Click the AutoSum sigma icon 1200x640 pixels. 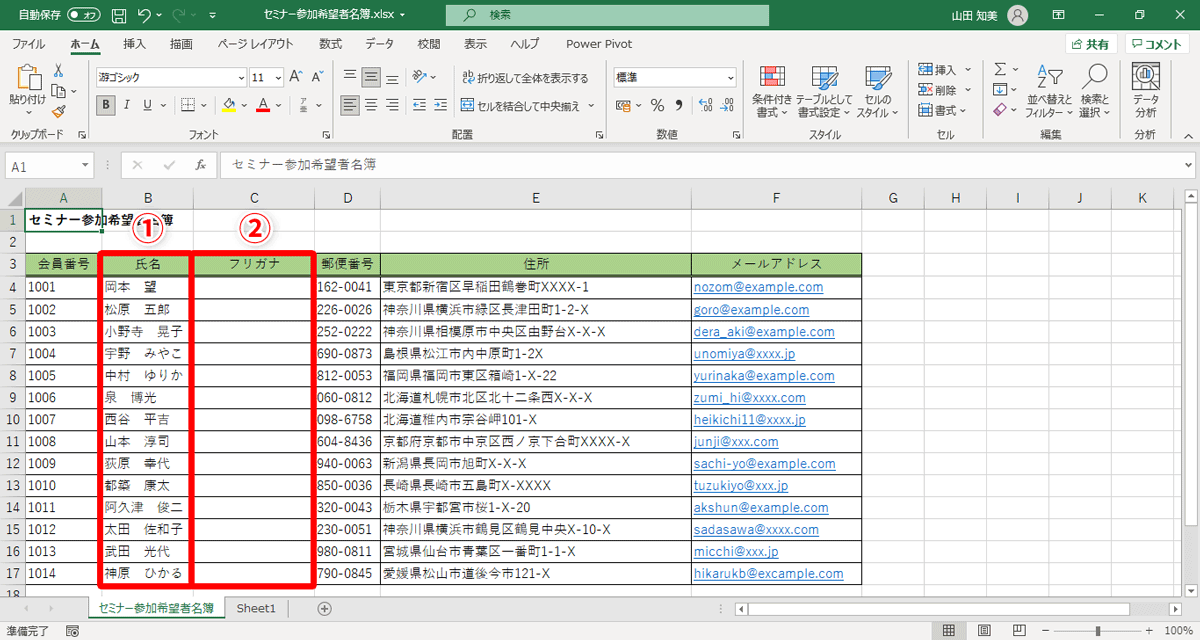(999, 70)
